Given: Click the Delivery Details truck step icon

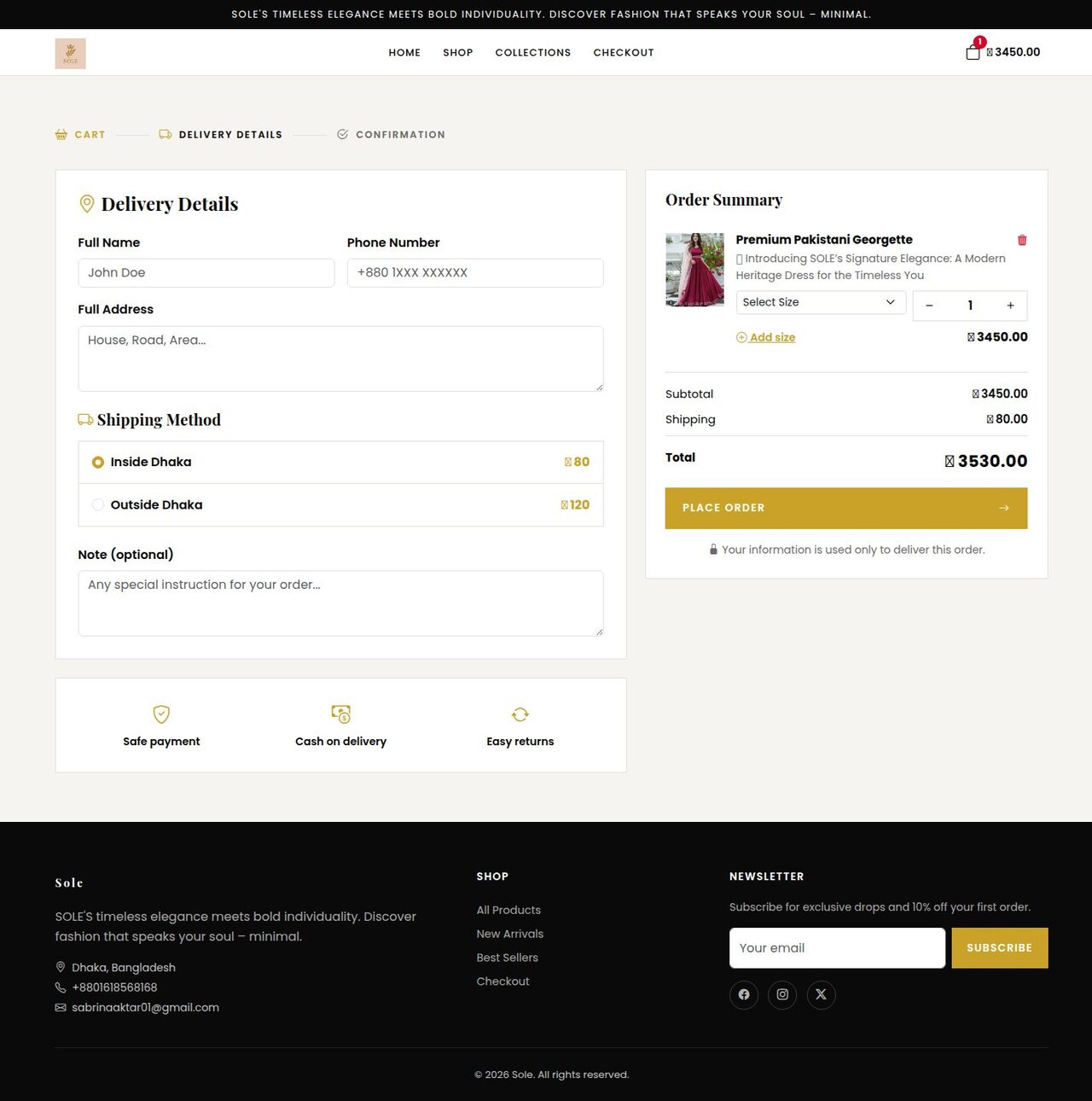Looking at the screenshot, I should [x=166, y=135].
